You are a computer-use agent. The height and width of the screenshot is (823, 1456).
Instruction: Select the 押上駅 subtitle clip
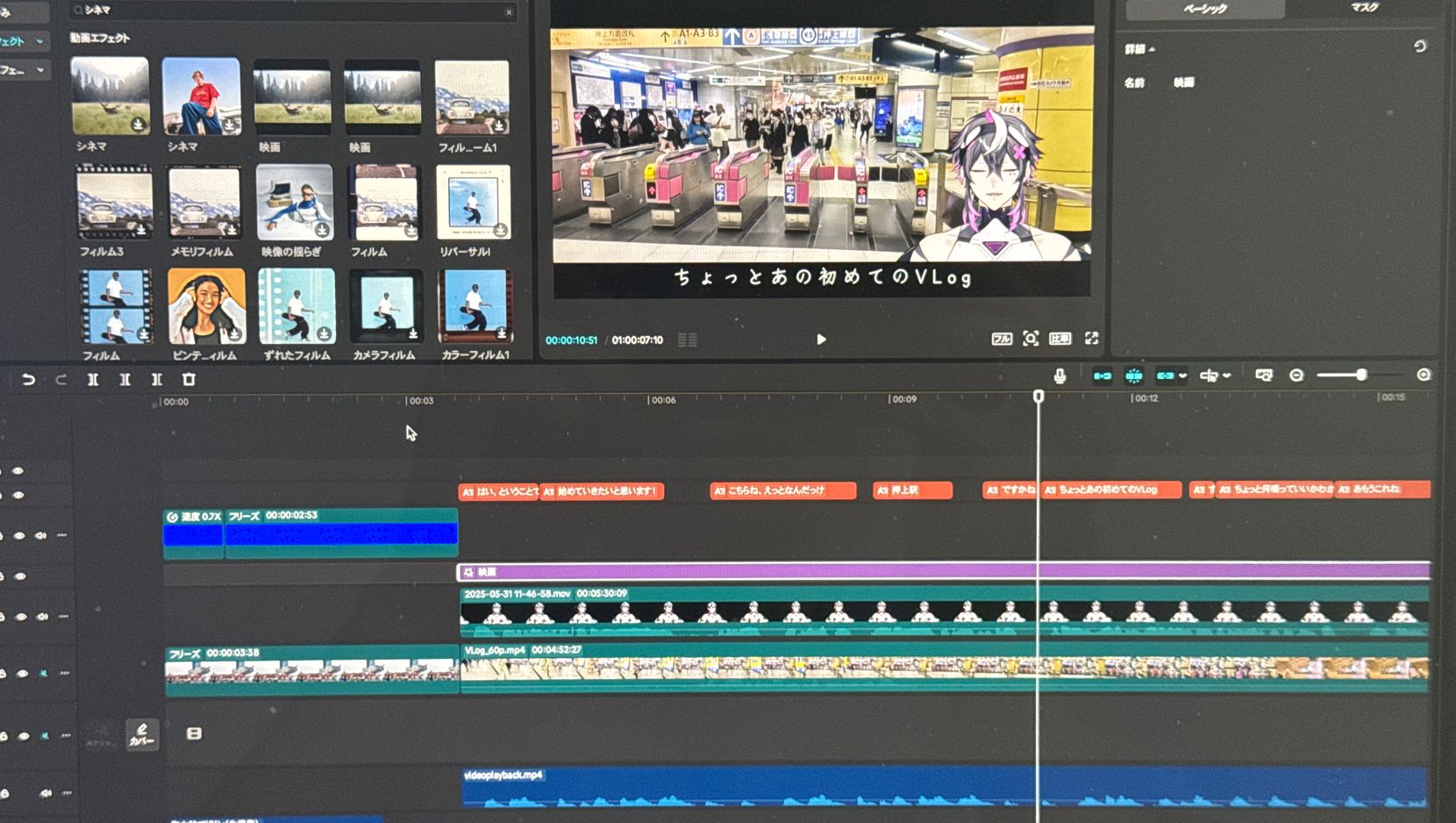tap(913, 490)
